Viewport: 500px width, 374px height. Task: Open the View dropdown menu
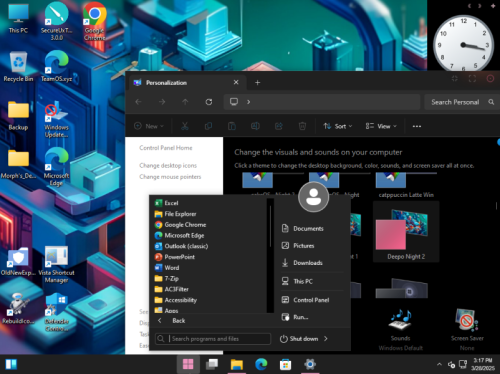381,126
